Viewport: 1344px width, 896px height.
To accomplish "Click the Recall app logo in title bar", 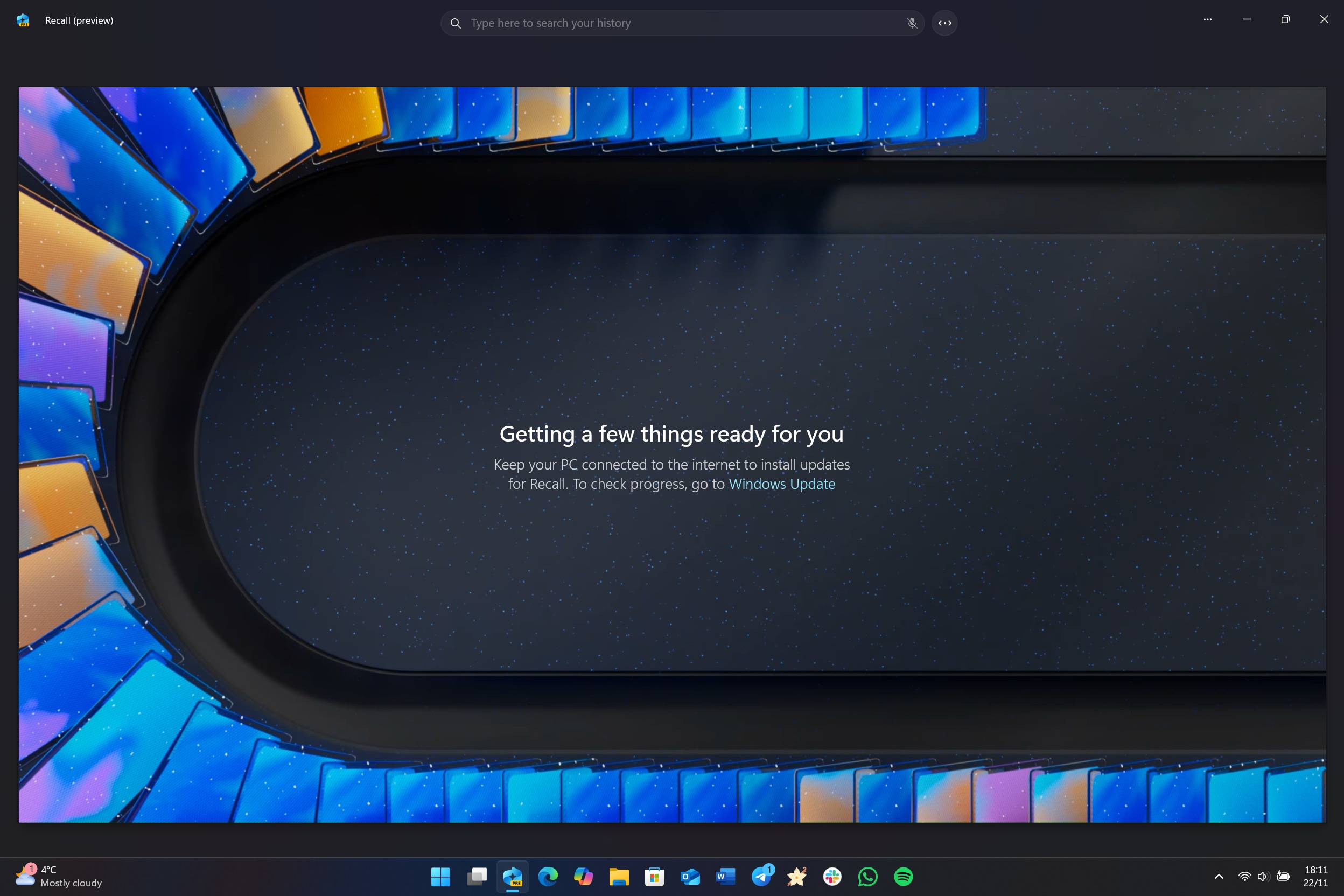I will click(23, 20).
